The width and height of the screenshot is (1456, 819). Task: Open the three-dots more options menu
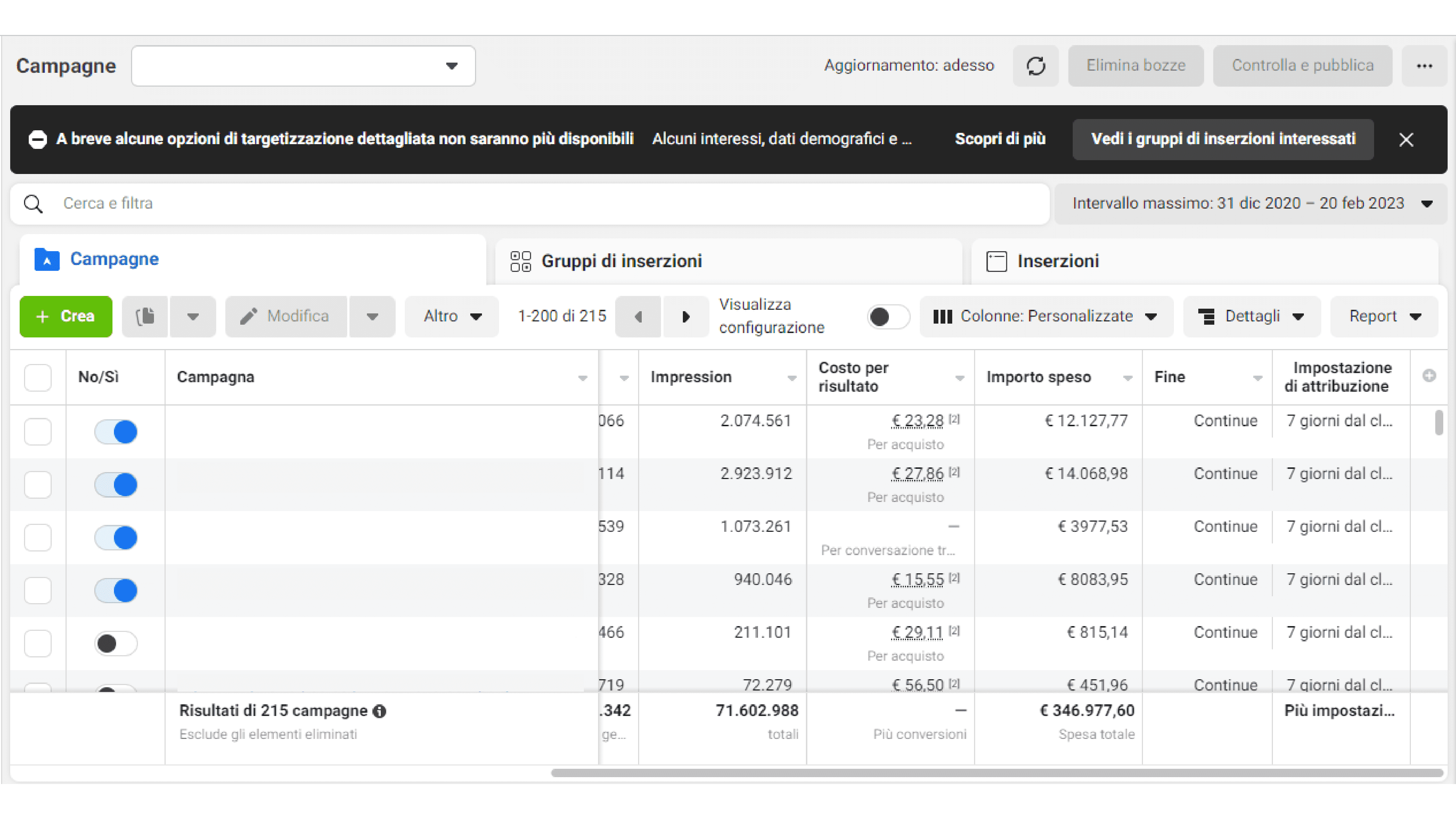click(1424, 66)
